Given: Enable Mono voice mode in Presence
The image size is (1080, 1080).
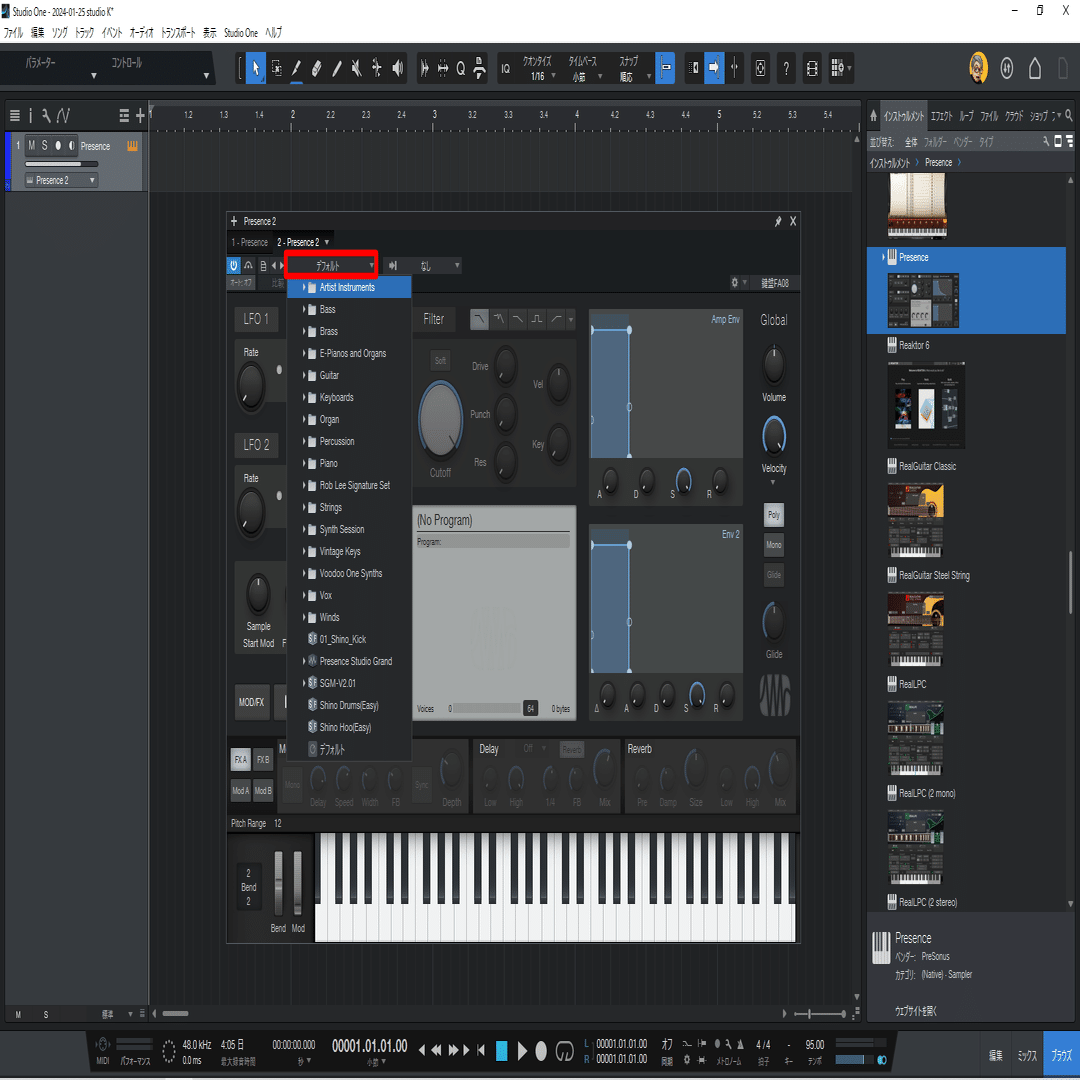Looking at the screenshot, I should [773, 544].
